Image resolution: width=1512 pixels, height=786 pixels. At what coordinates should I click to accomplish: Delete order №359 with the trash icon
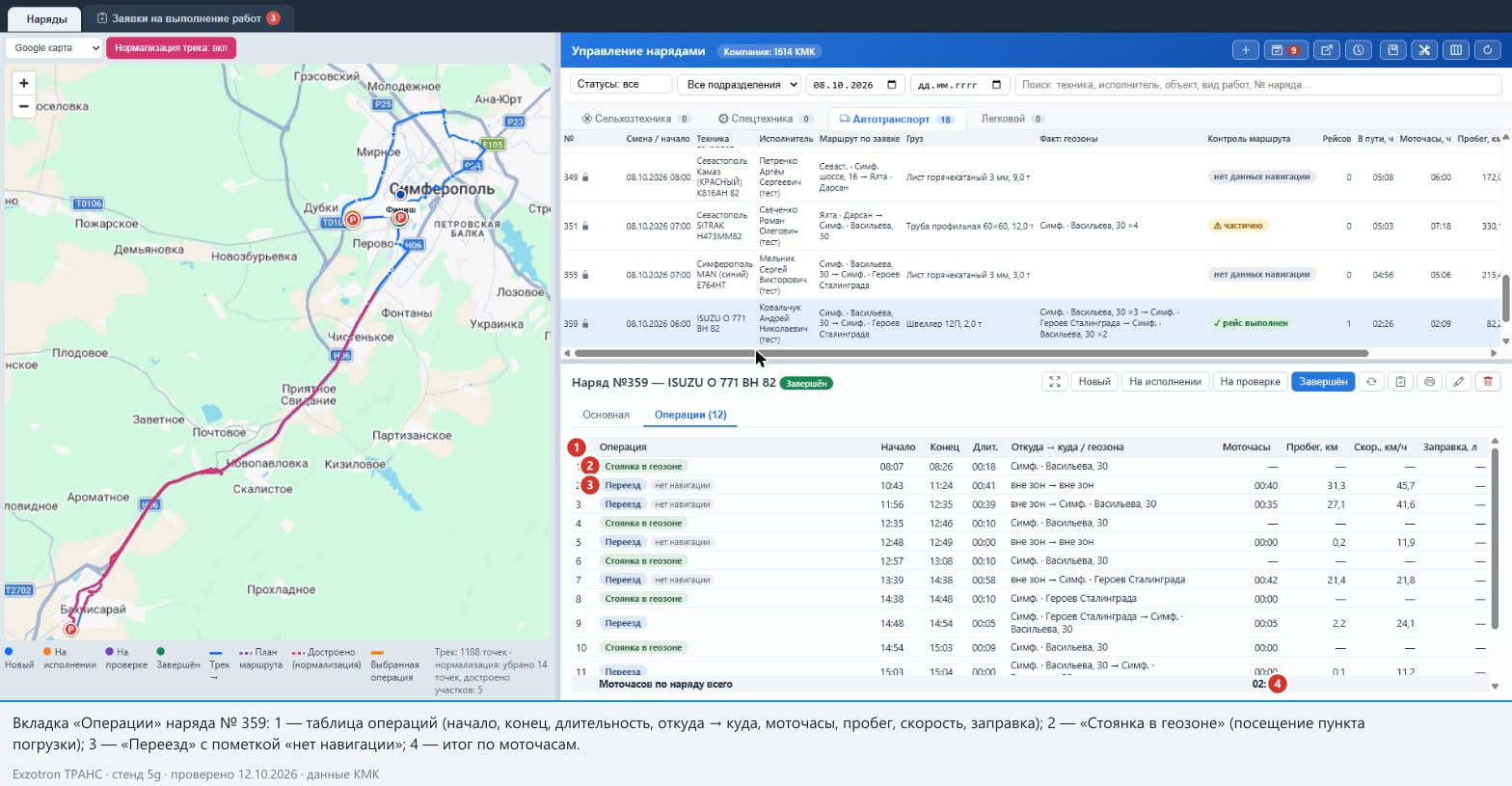1488,382
